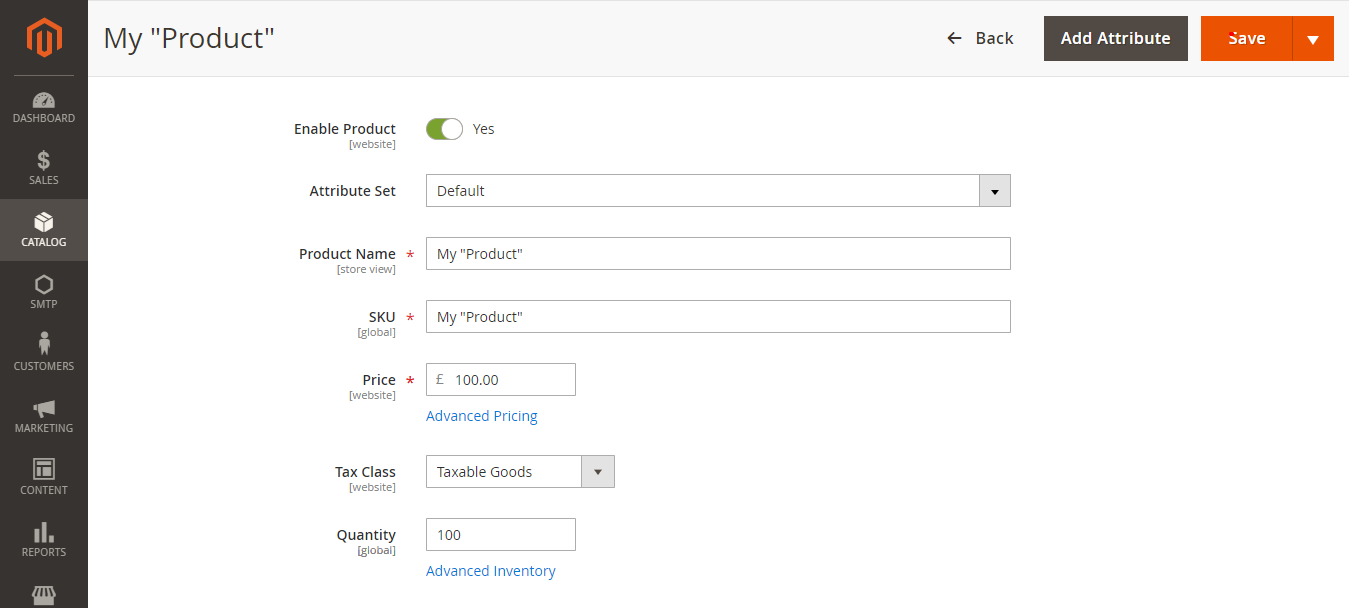Open the Catalog menu

pyautogui.click(x=43, y=229)
